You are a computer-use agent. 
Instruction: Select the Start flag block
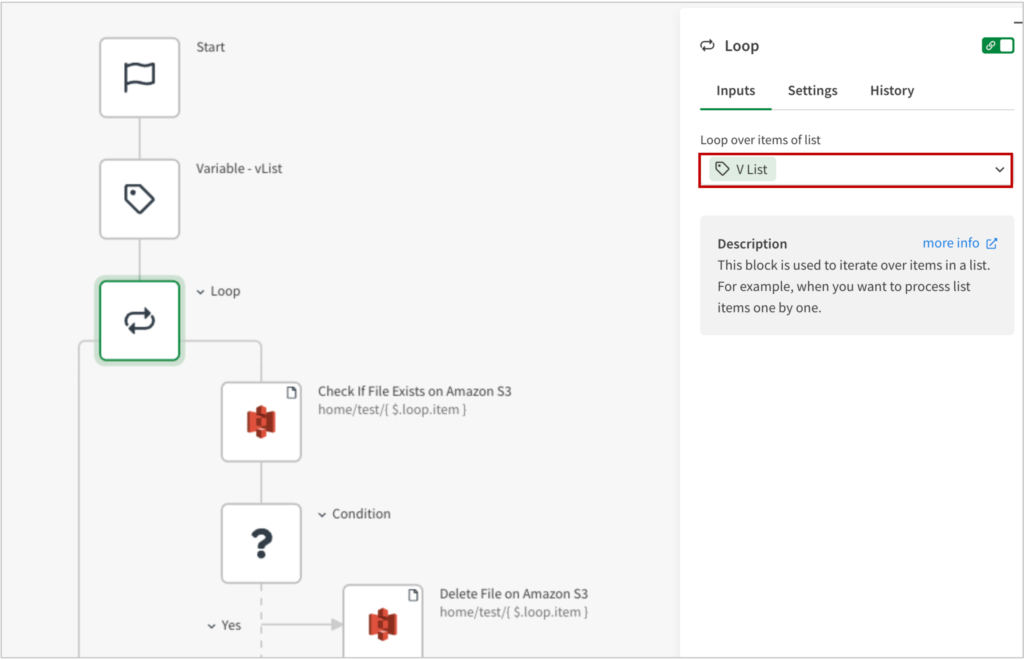(x=139, y=78)
